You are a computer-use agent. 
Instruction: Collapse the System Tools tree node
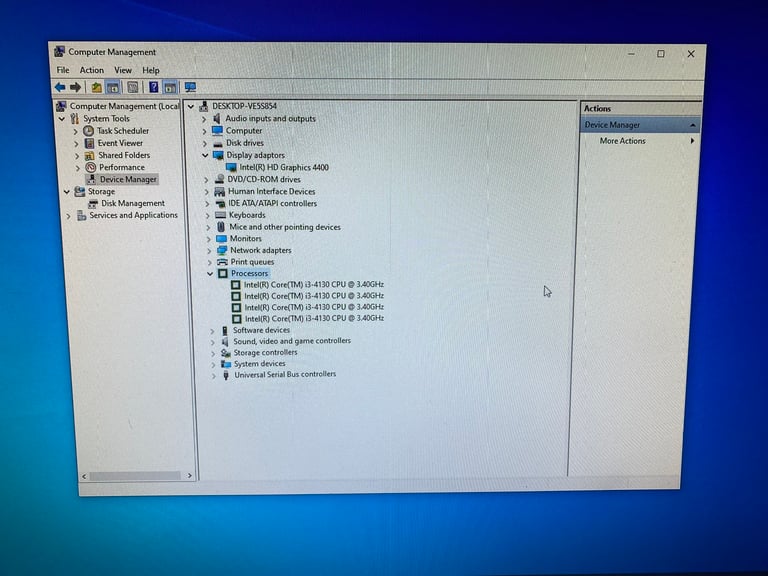[62, 119]
